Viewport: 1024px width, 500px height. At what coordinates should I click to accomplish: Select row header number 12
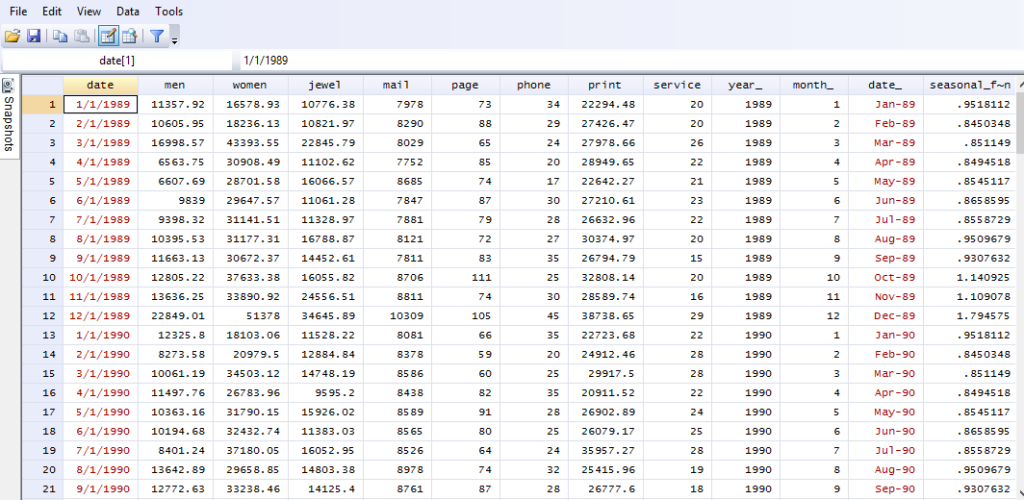pos(42,316)
